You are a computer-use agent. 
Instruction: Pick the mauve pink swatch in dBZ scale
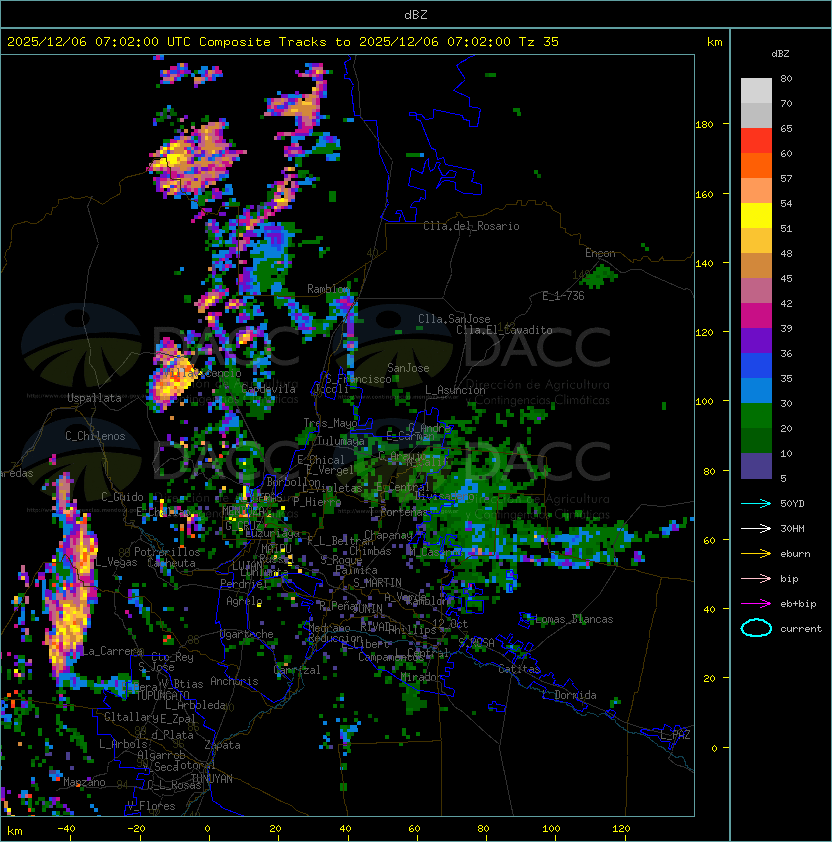756,291
